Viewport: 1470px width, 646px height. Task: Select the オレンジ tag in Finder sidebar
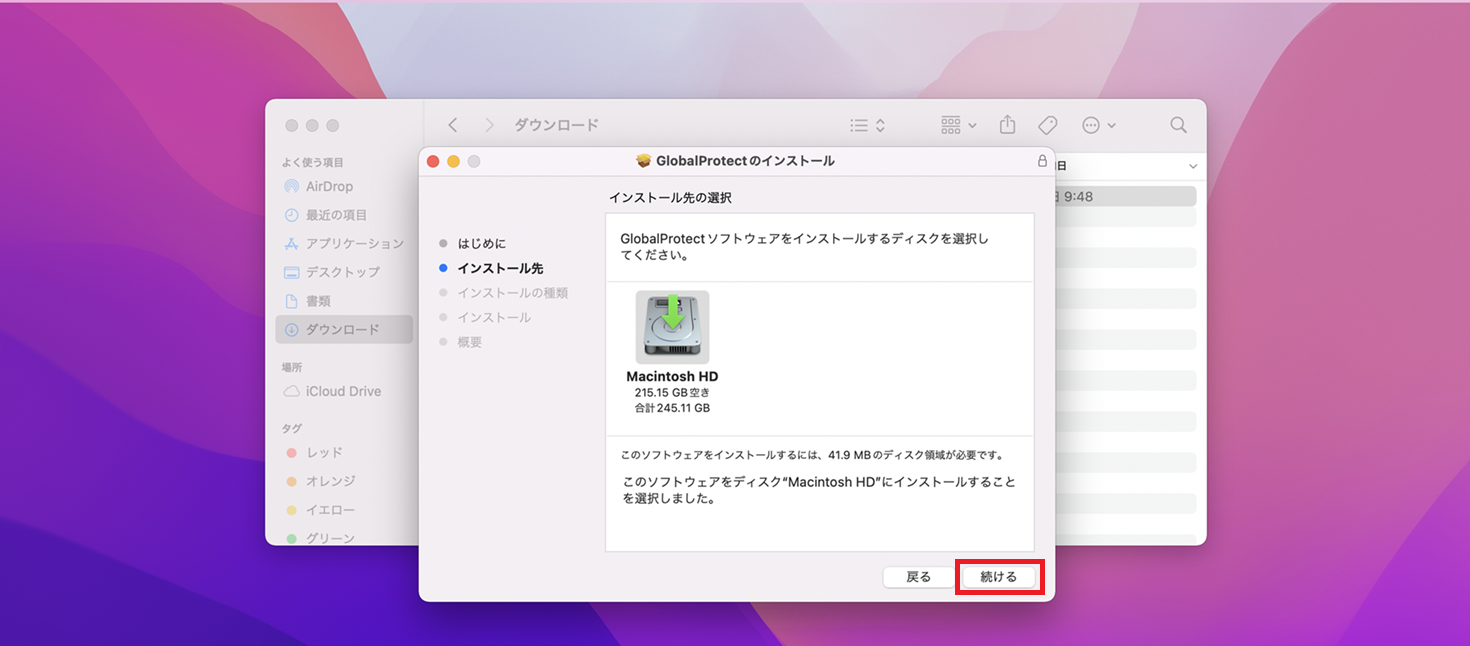(344, 481)
